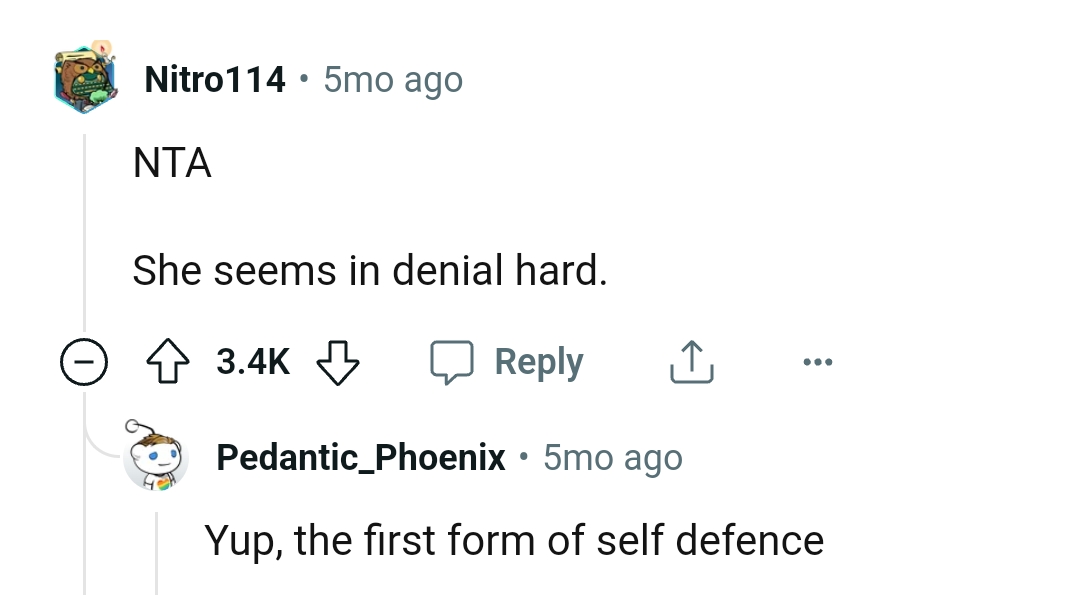Open the share options for Nitro114's comment
The height and width of the screenshot is (595, 1080).
click(691, 361)
